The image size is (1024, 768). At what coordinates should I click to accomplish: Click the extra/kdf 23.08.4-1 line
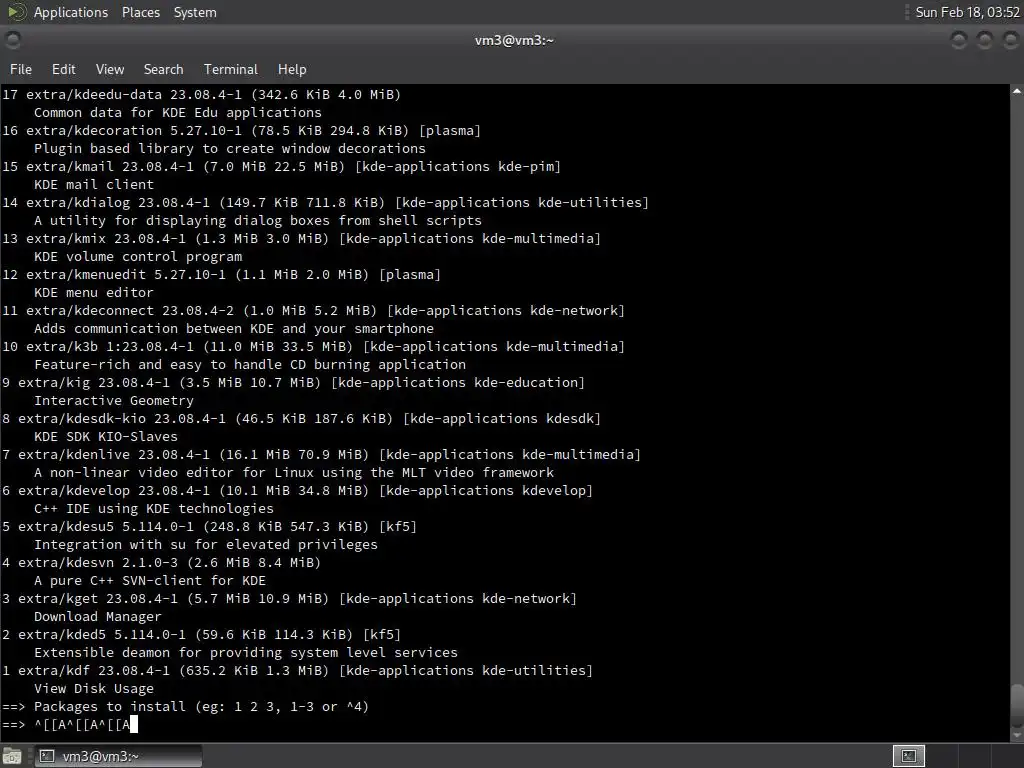[297, 670]
